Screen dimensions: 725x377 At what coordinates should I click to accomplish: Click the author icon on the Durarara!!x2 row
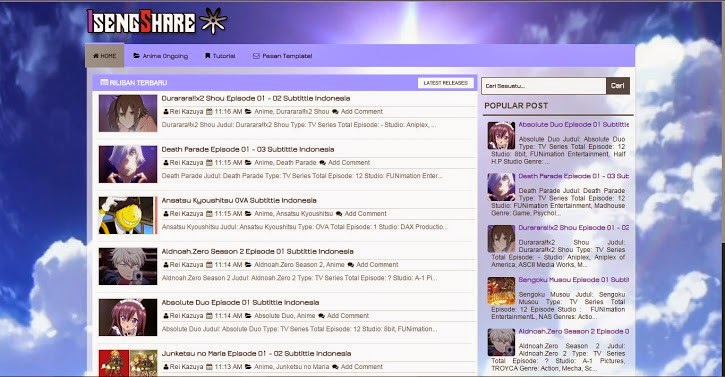point(166,111)
